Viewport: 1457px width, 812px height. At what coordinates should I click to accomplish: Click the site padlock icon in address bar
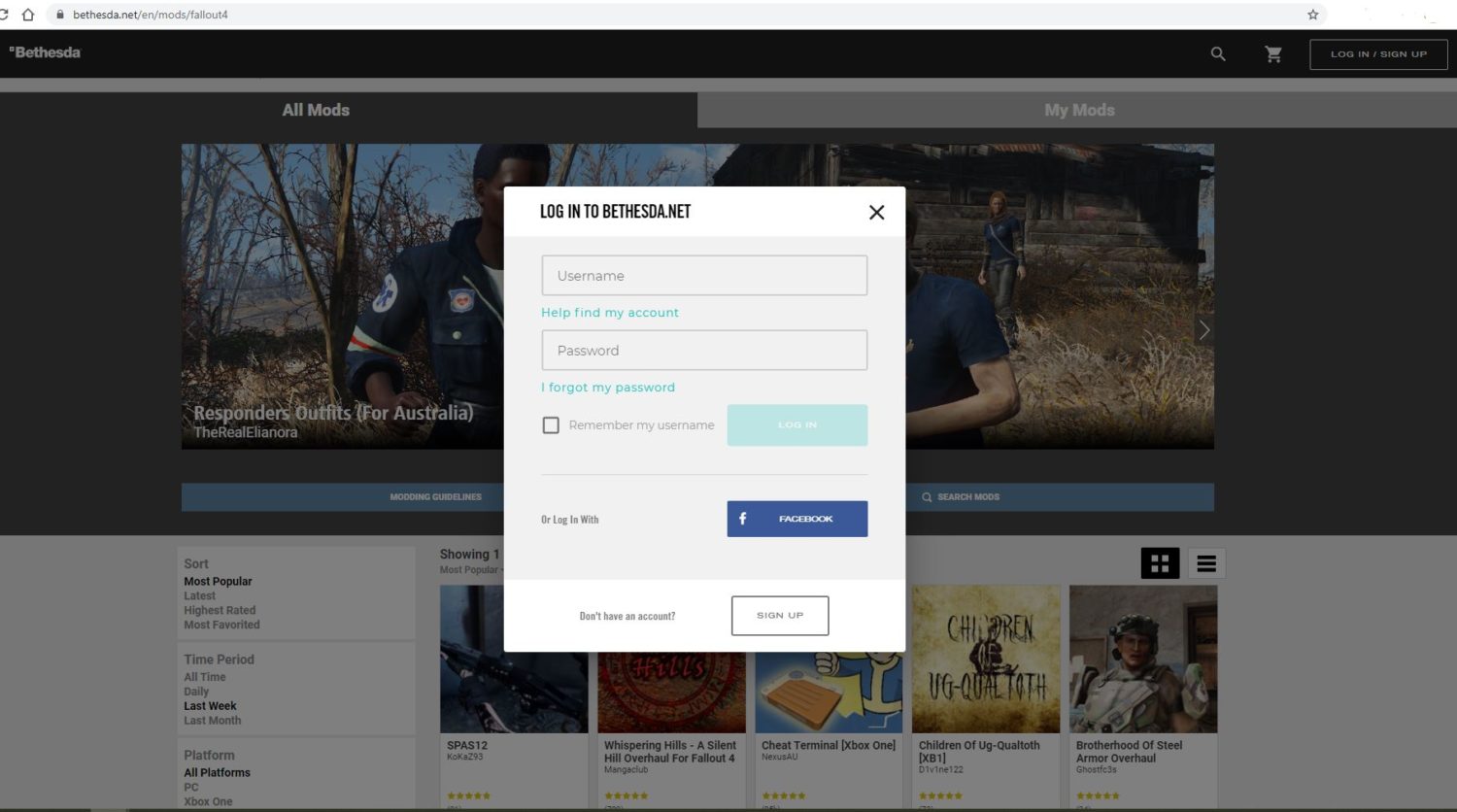[x=60, y=15]
